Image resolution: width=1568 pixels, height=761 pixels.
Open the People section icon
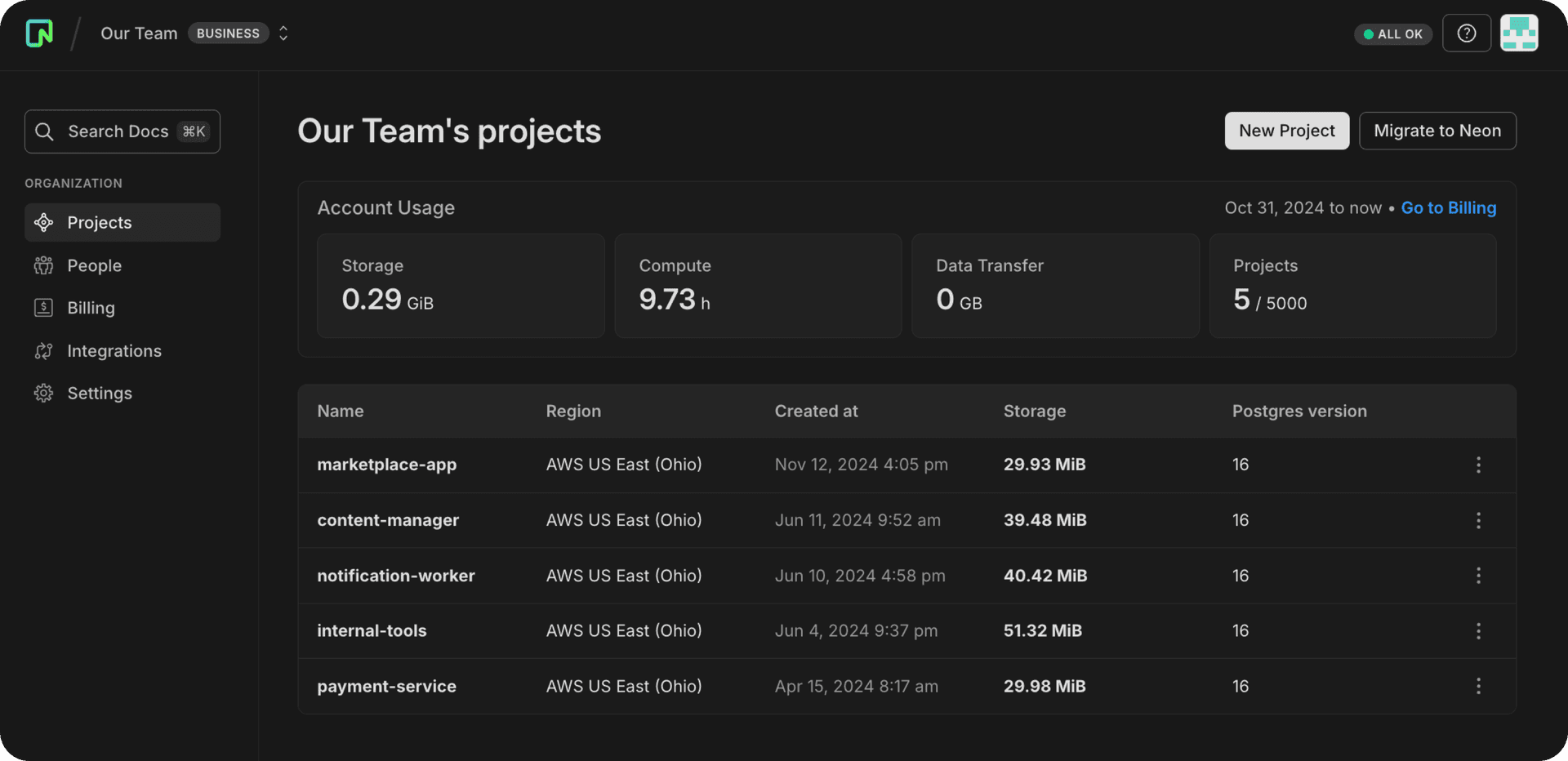(x=43, y=265)
